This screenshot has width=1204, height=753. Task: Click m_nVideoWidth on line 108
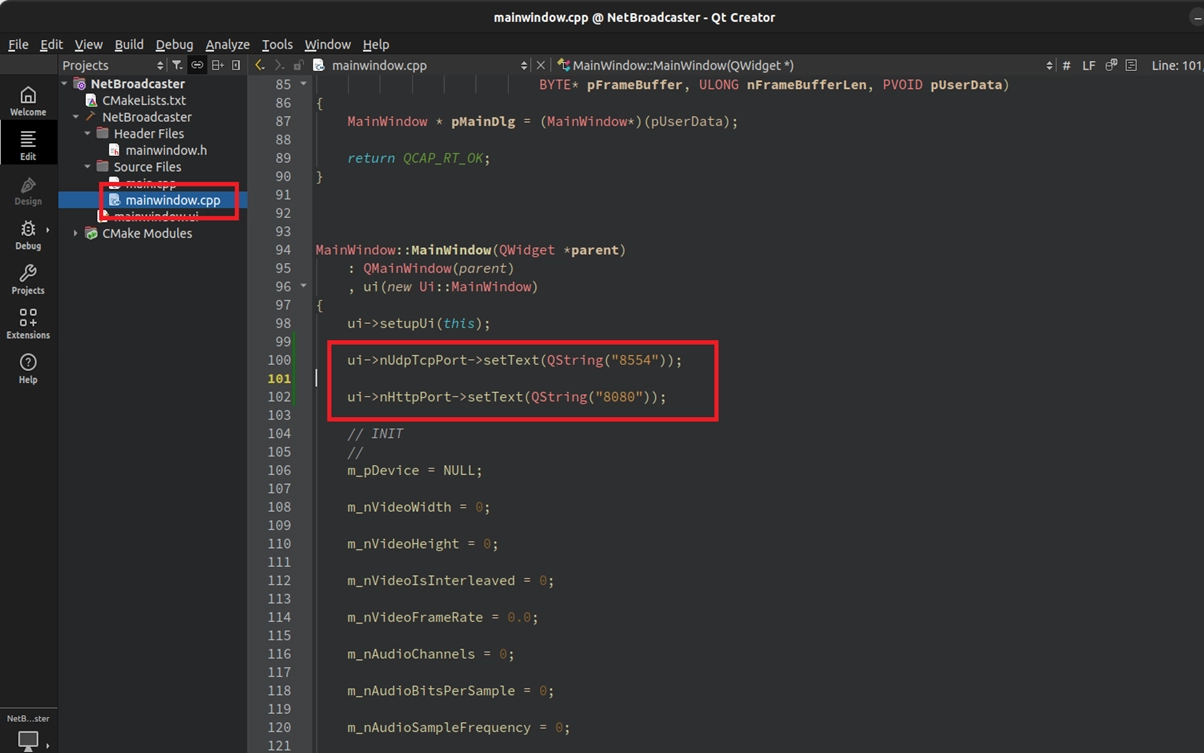point(399,507)
